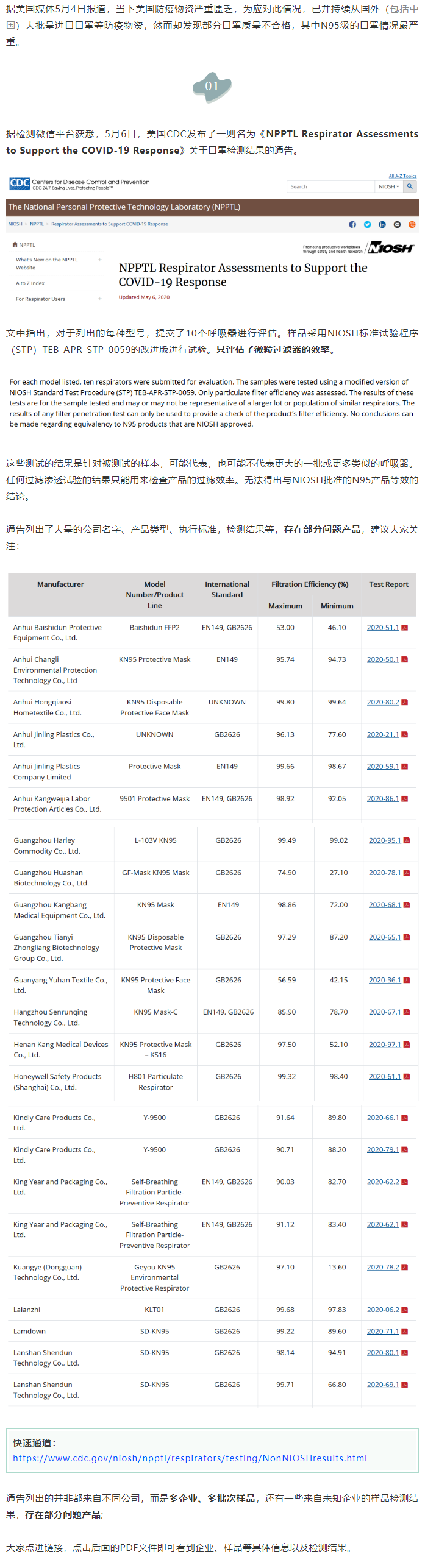This screenshot has width=425, height=1568.
Task: Expand What's New on the NPPTL Website
Action: (x=100, y=260)
